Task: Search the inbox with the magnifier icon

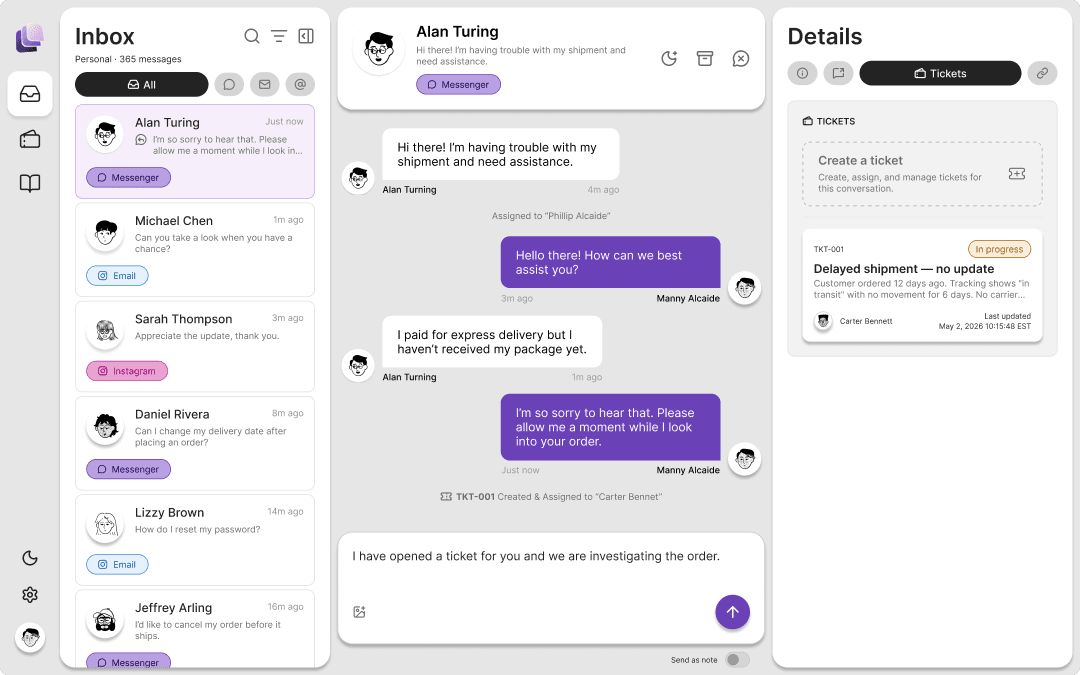Action: pyautogui.click(x=252, y=36)
